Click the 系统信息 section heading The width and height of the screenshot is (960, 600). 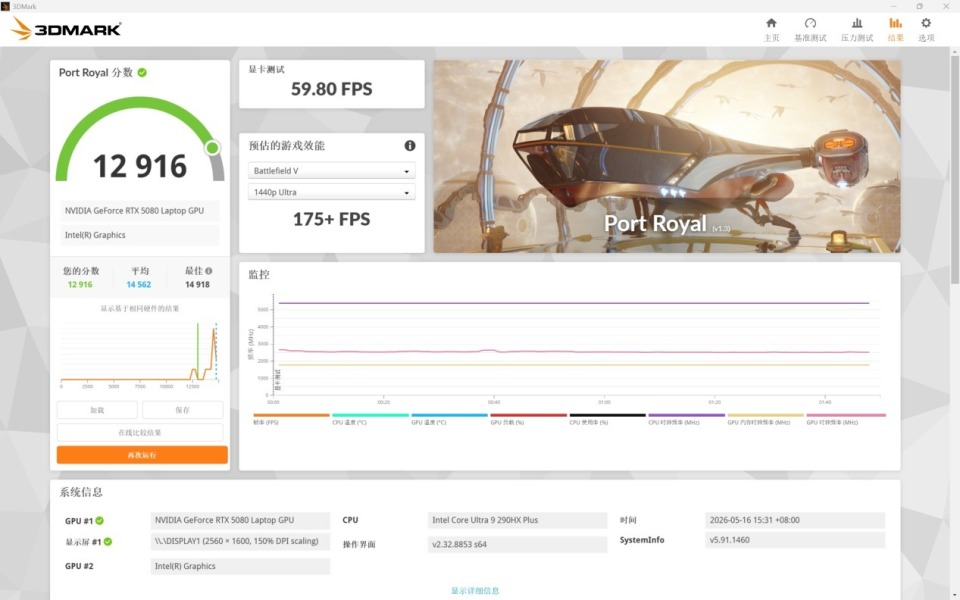click(81, 492)
